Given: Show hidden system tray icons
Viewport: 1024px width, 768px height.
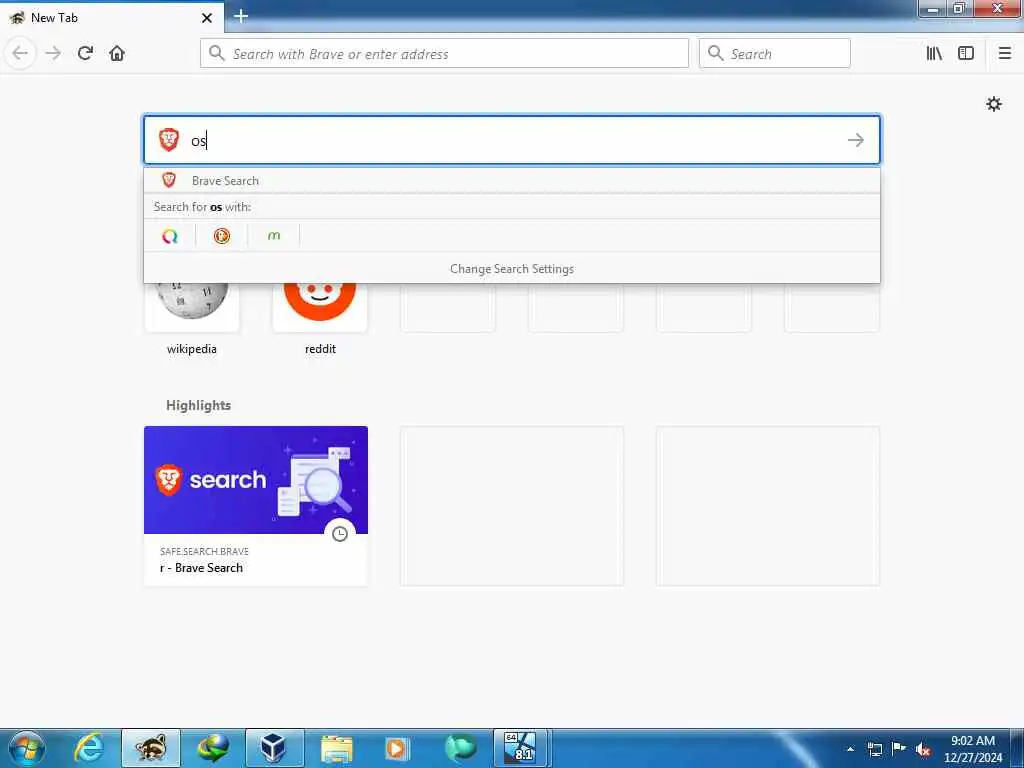Looking at the screenshot, I should [x=850, y=749].
